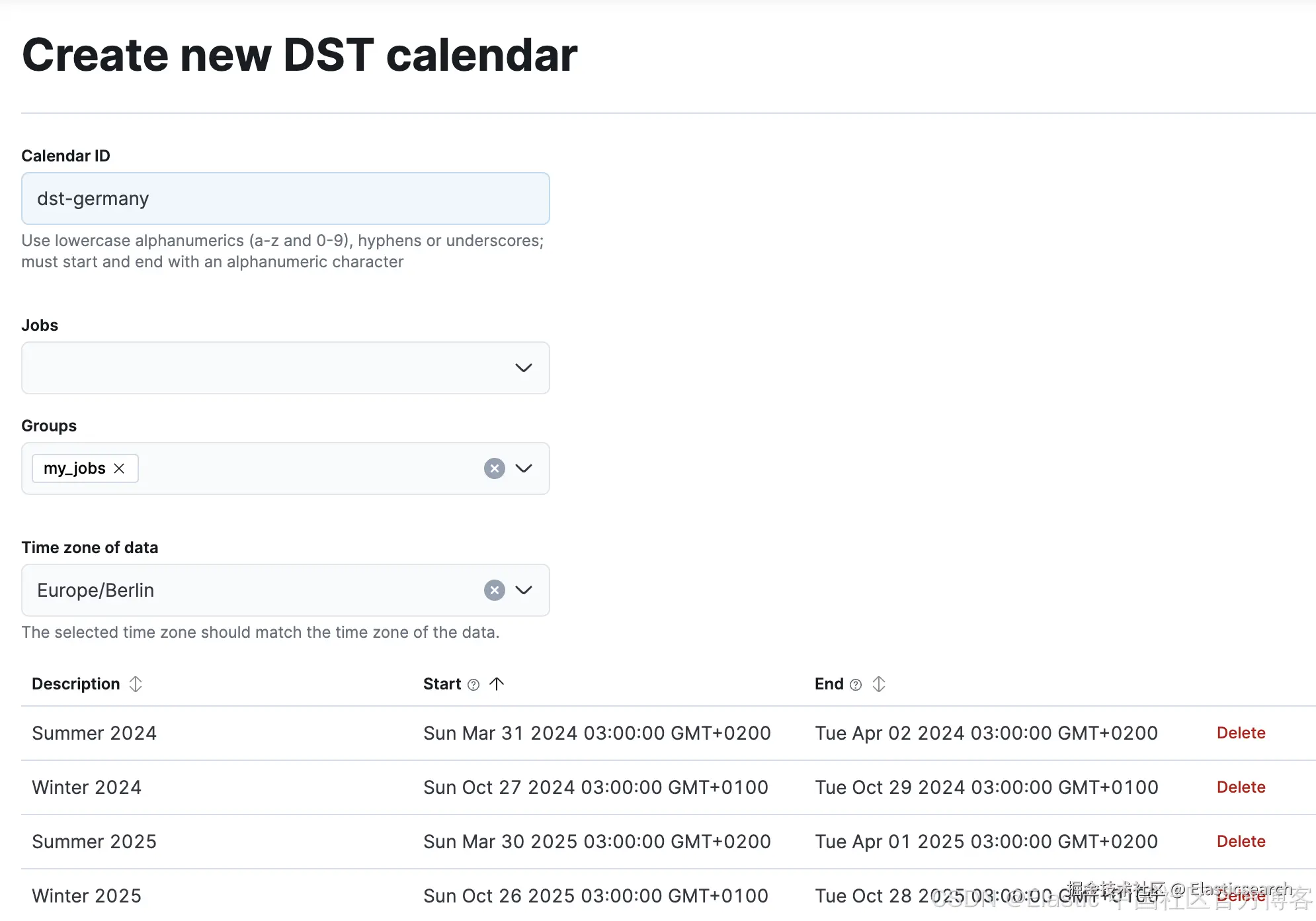1316x921 pixels.
Task: Sort events by End column arrows
Action: click(x=879, y=684)
